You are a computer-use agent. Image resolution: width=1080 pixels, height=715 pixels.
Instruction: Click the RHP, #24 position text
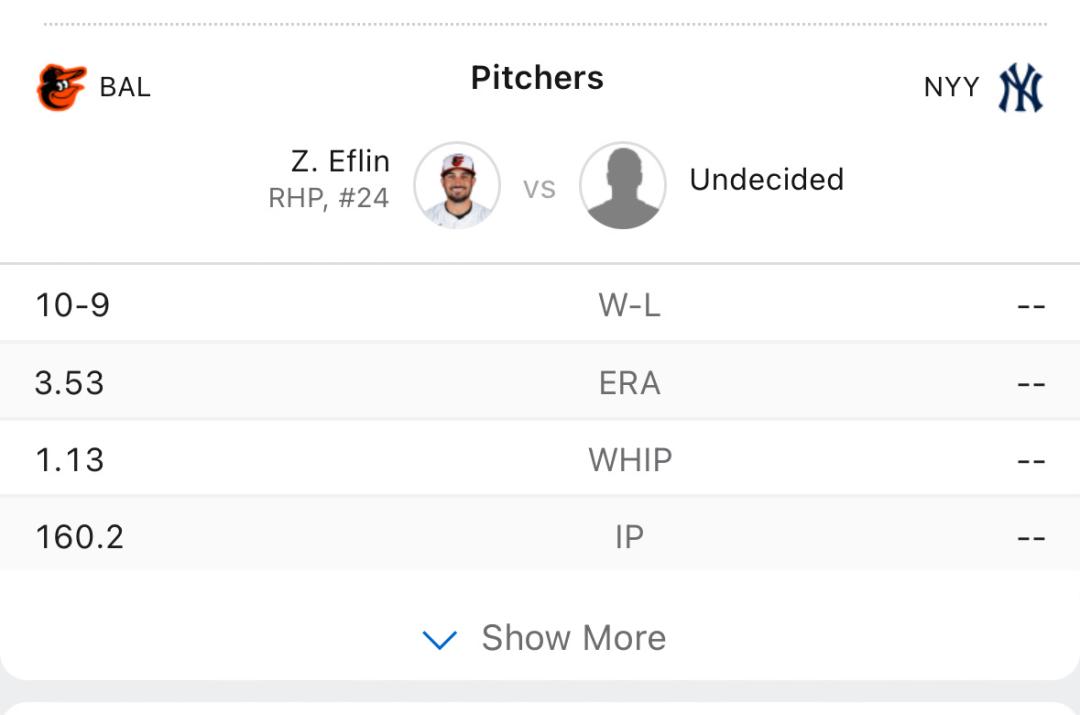329,198
